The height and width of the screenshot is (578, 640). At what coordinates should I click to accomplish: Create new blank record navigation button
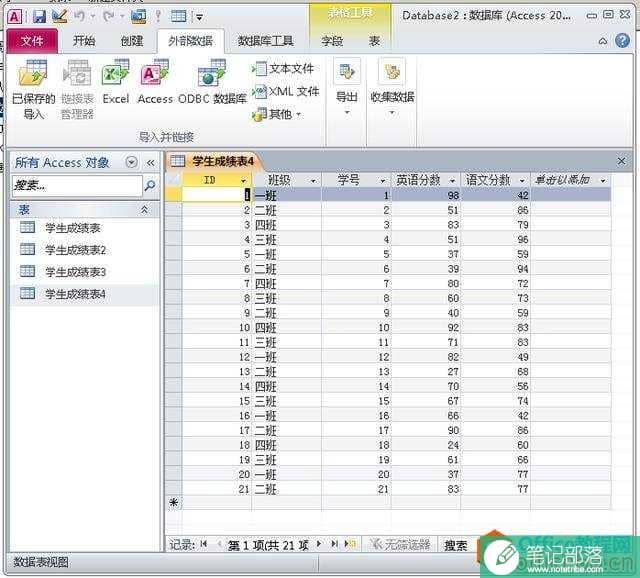tap(350, 544)
